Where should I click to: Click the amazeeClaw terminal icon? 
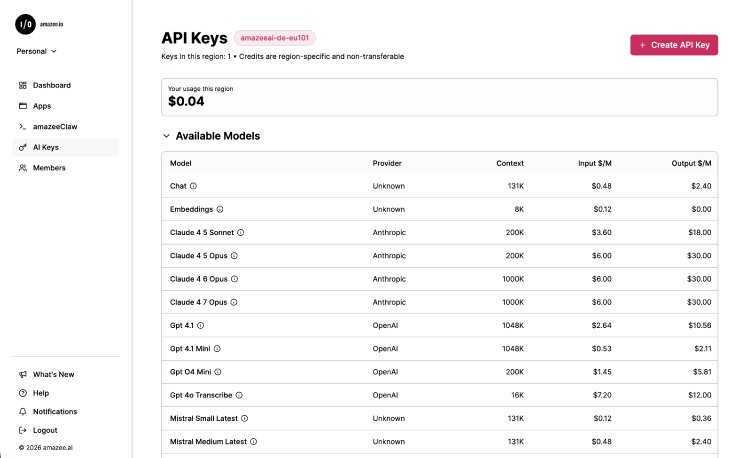pyautogui.click(x=23, y=127)
